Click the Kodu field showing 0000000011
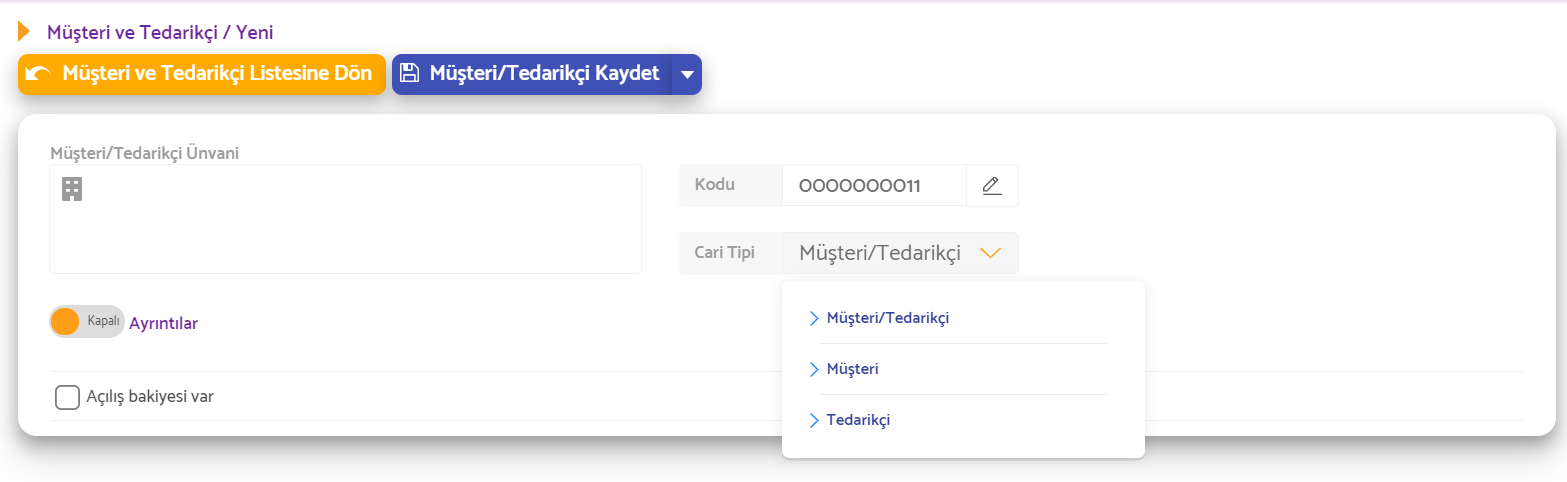Screen dimensions: 1567x482 [874, 185]
